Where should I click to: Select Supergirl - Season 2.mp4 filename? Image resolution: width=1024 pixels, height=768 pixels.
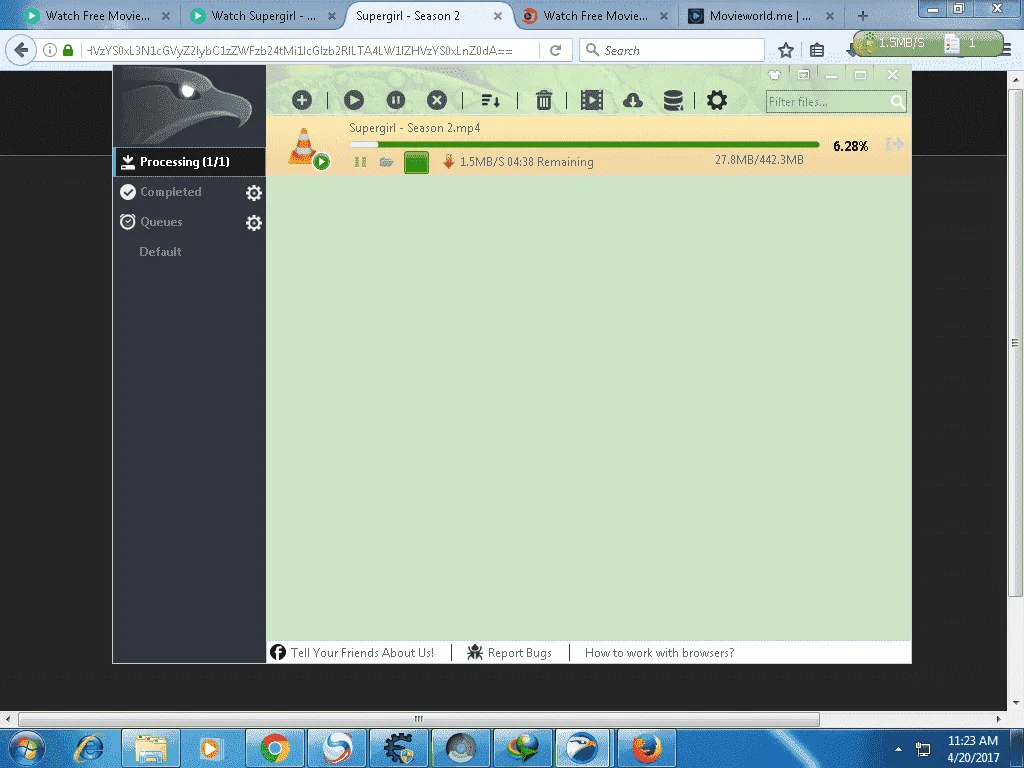pyautogui.click(x=415, y=128)
